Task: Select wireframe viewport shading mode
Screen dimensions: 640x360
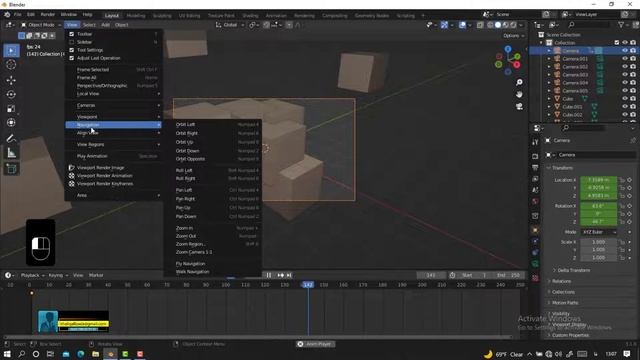Action: coord(490,25)
